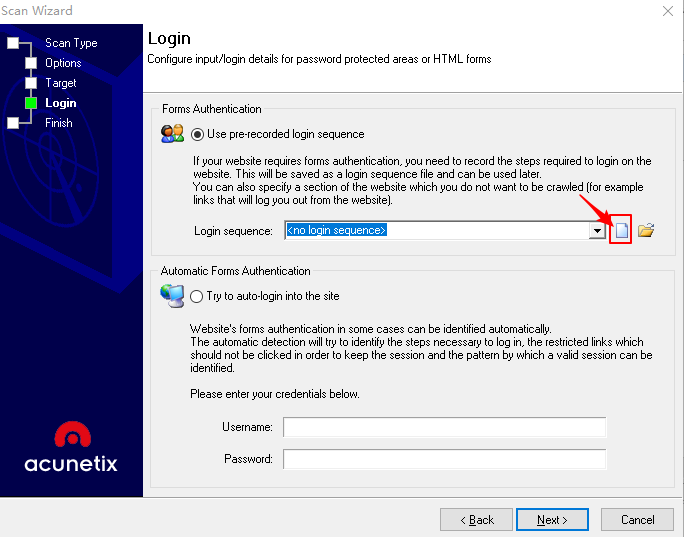Cancel the Scan Wizard
Image resolution: width=684 pixels, height=537 pixels.
pyautogui.click(x=637, y=520)
